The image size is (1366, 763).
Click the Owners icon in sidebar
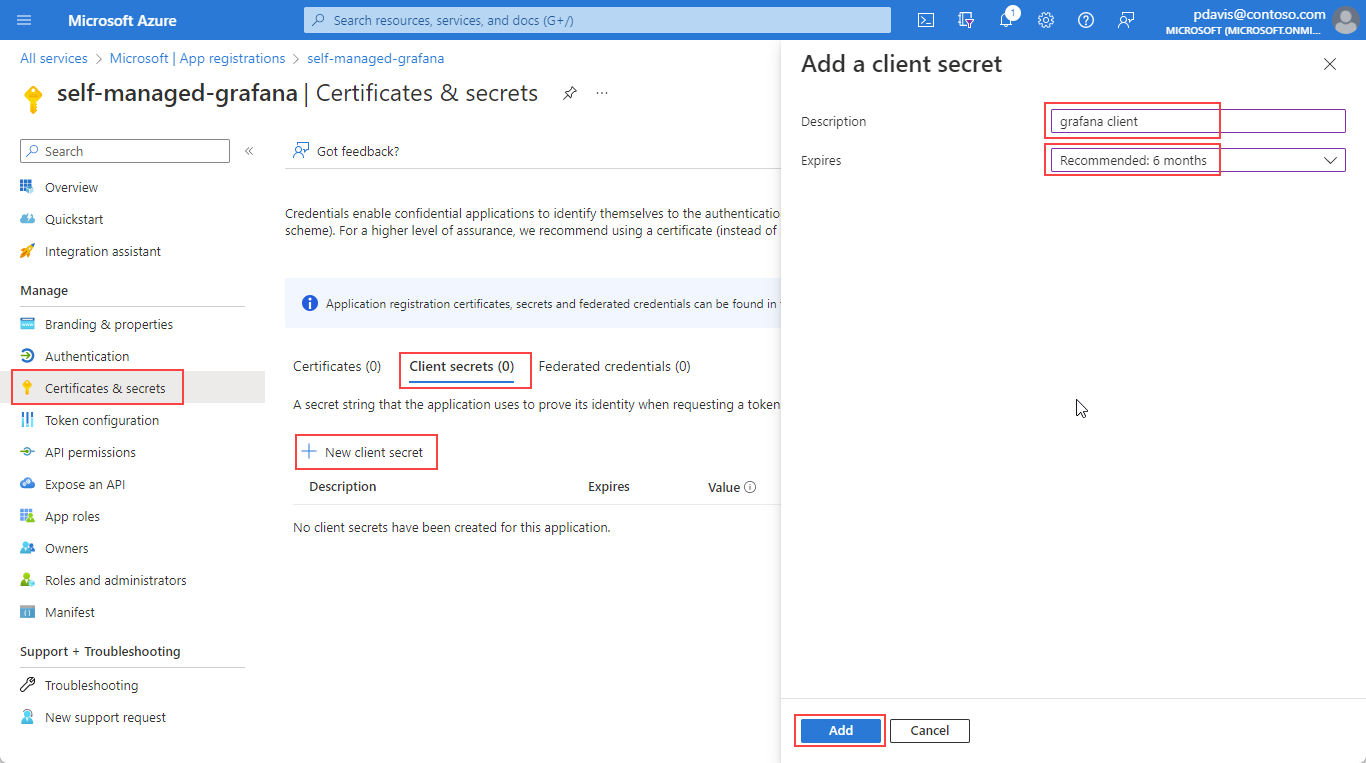point(27,548)
